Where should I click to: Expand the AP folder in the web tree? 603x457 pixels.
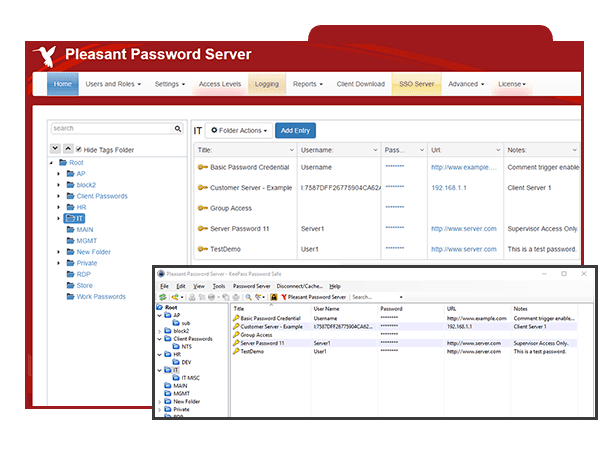pyautogui.click(x=58, y=174)
